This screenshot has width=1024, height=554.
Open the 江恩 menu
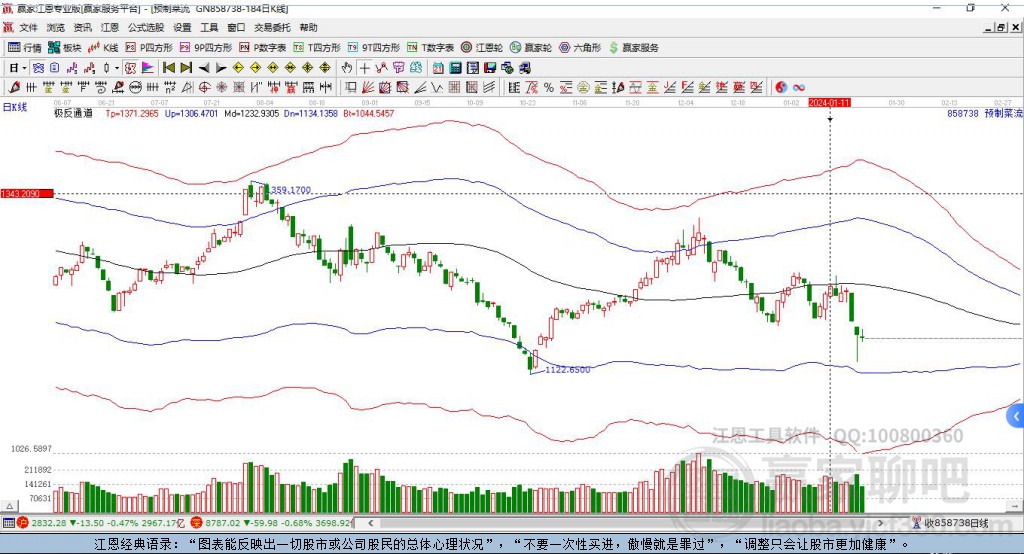coord(110,27)
